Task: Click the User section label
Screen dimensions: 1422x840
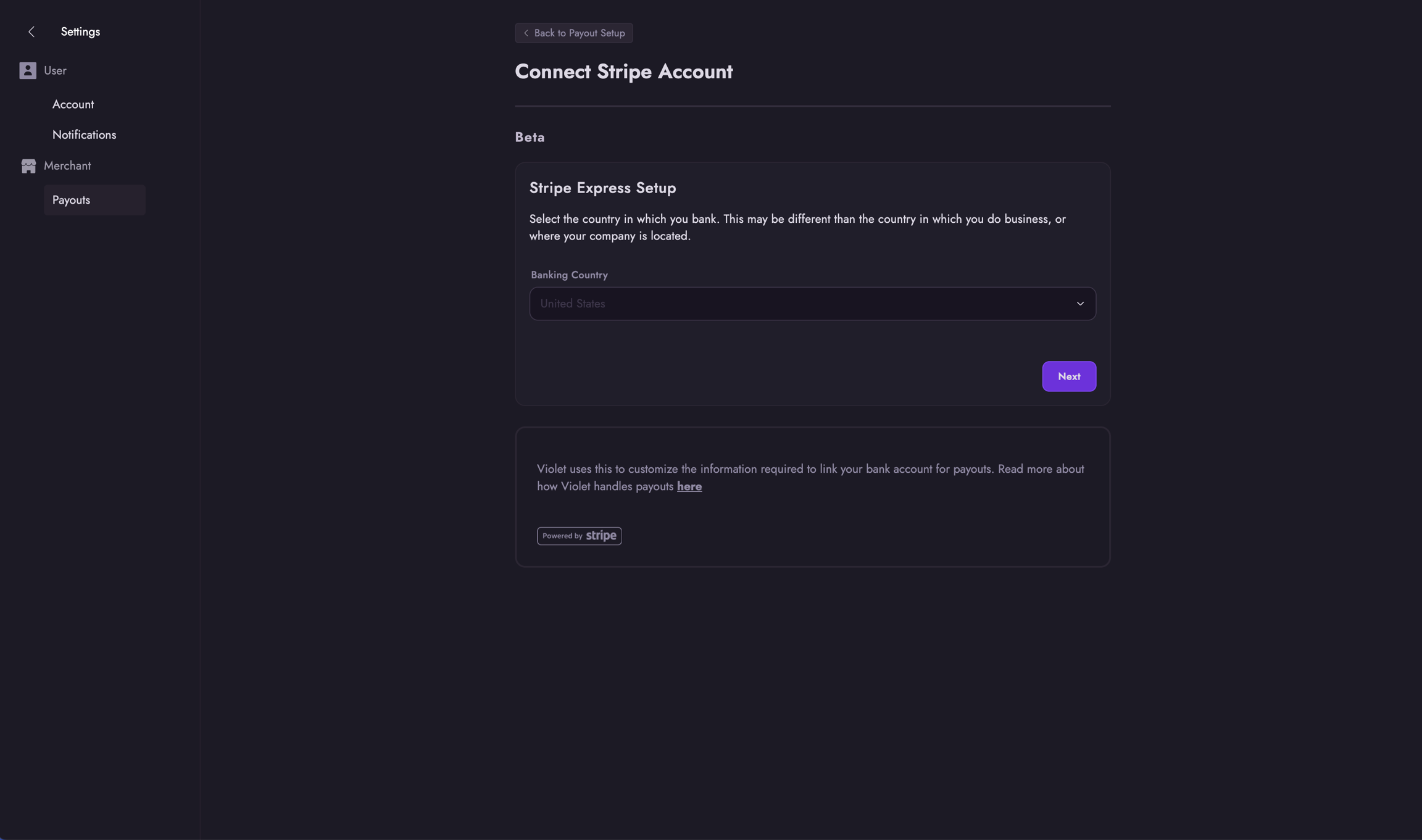Action: click(x=55, y=70)
